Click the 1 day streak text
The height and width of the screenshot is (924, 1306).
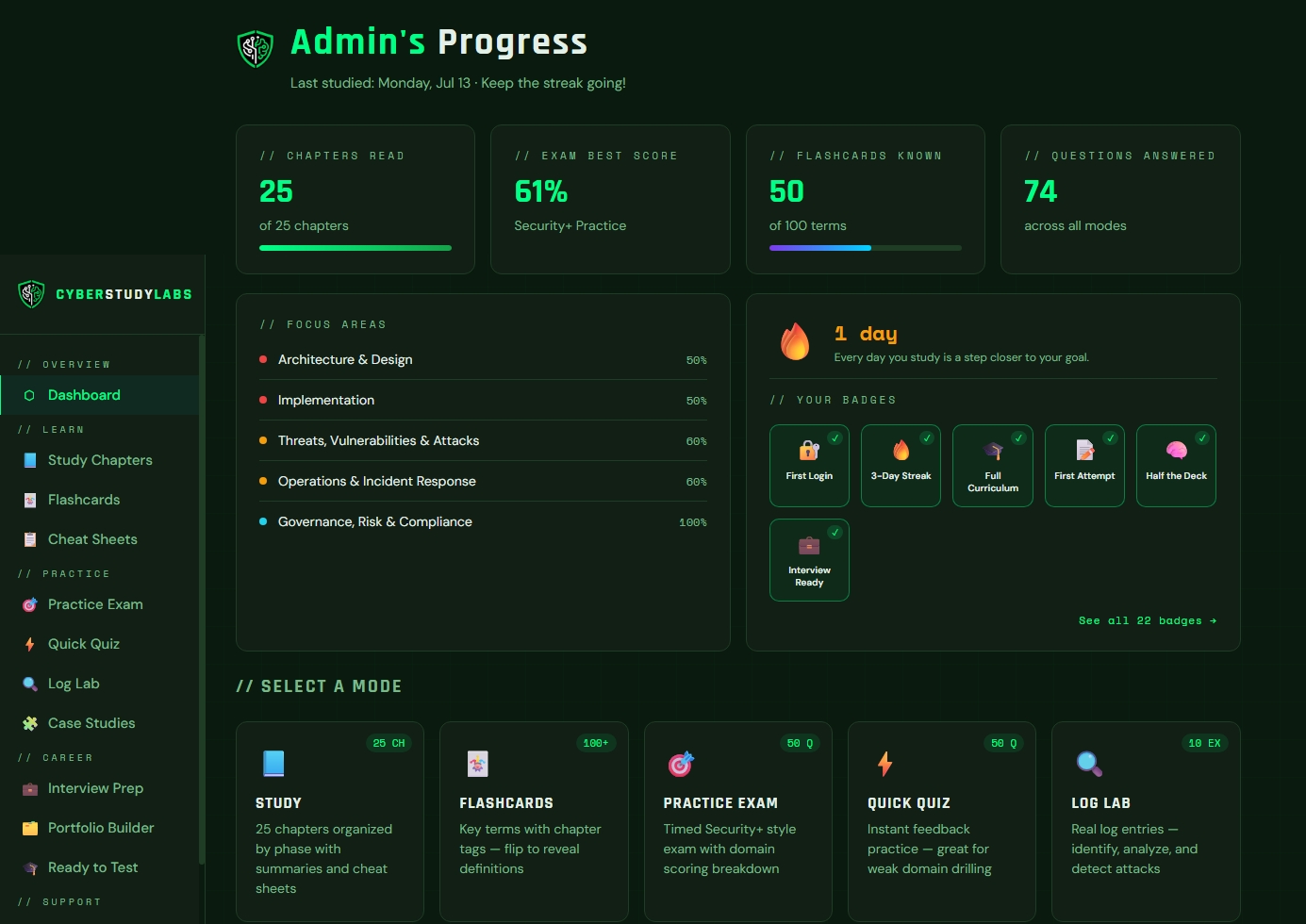(866, 334)
